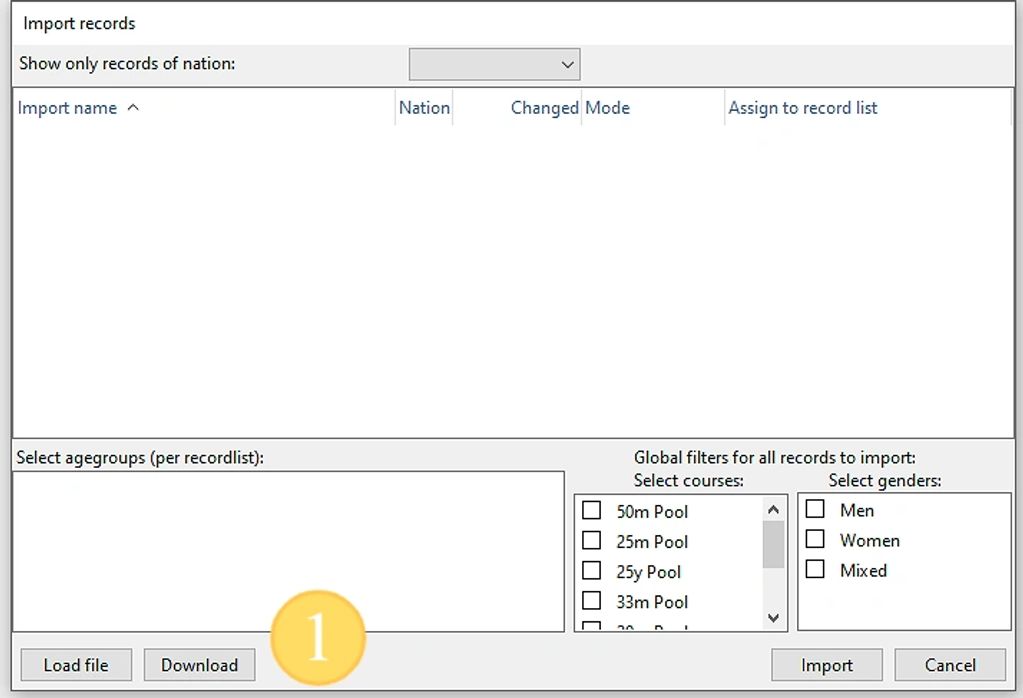
Task: Check the 25y Pool option
Action: tap(592, 571)
